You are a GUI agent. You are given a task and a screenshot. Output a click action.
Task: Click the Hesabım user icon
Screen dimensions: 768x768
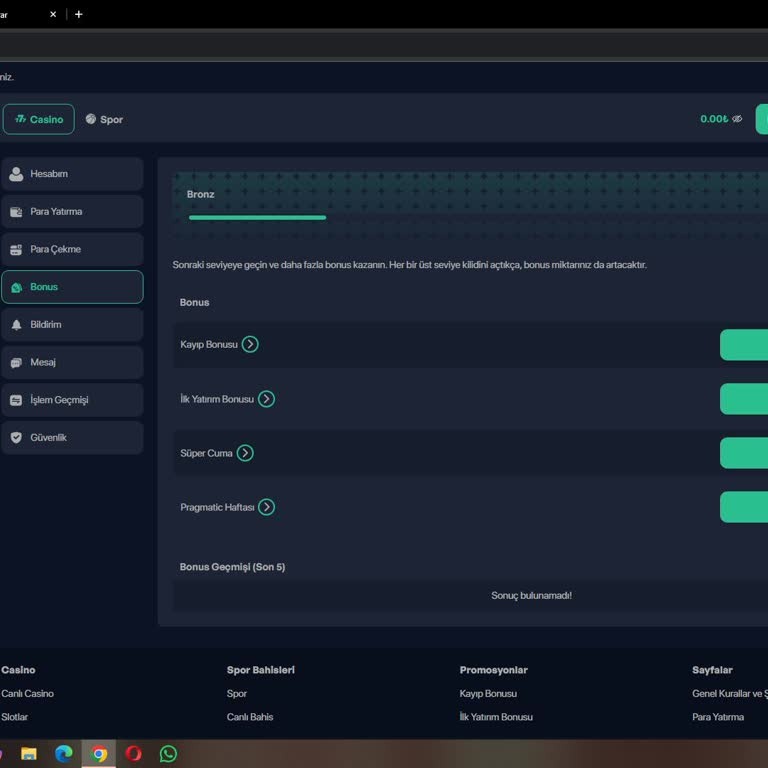tap(16, 174)
